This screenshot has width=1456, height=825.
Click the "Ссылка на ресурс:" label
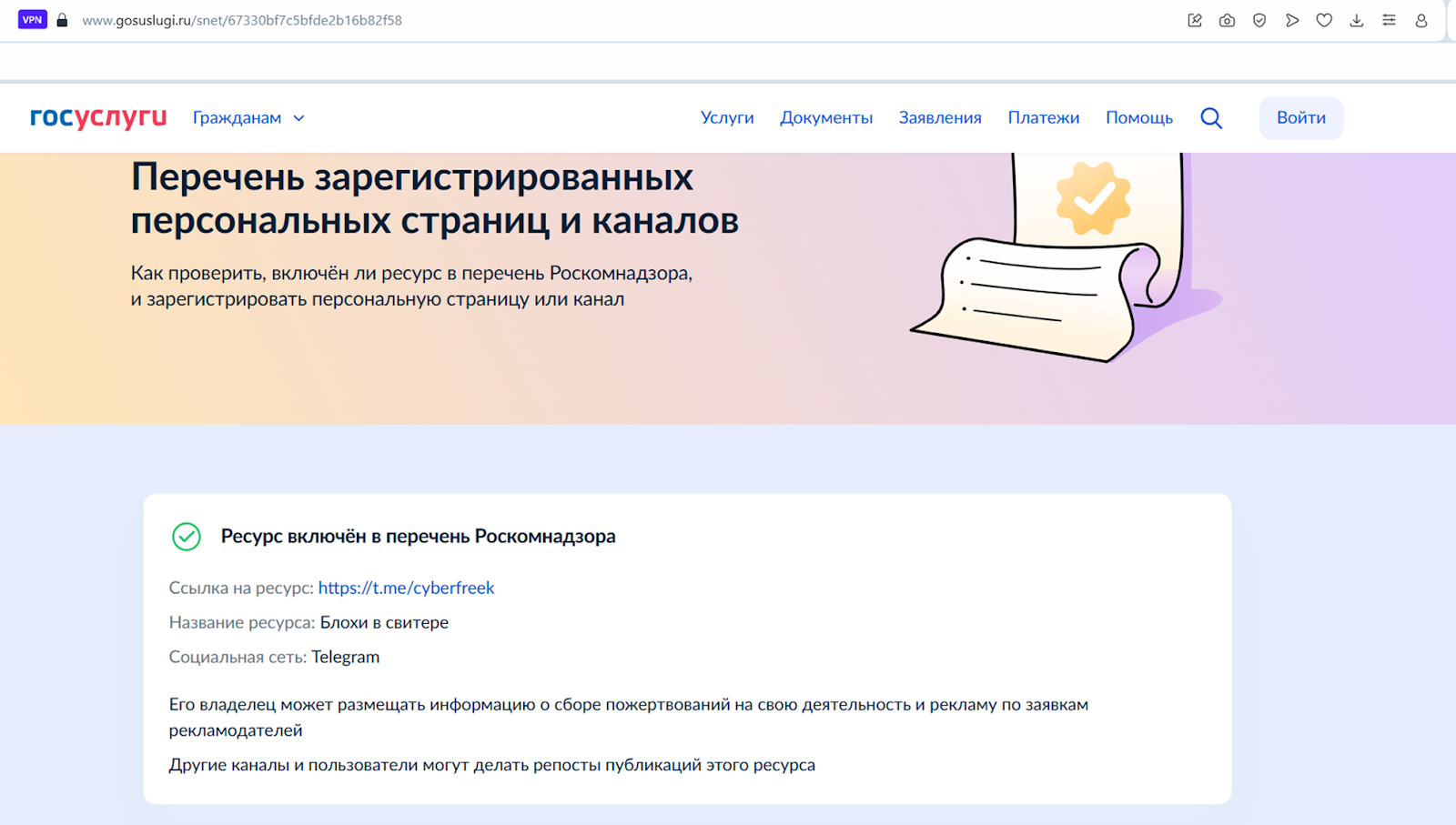pyautogui.click(x=241, y=588)
